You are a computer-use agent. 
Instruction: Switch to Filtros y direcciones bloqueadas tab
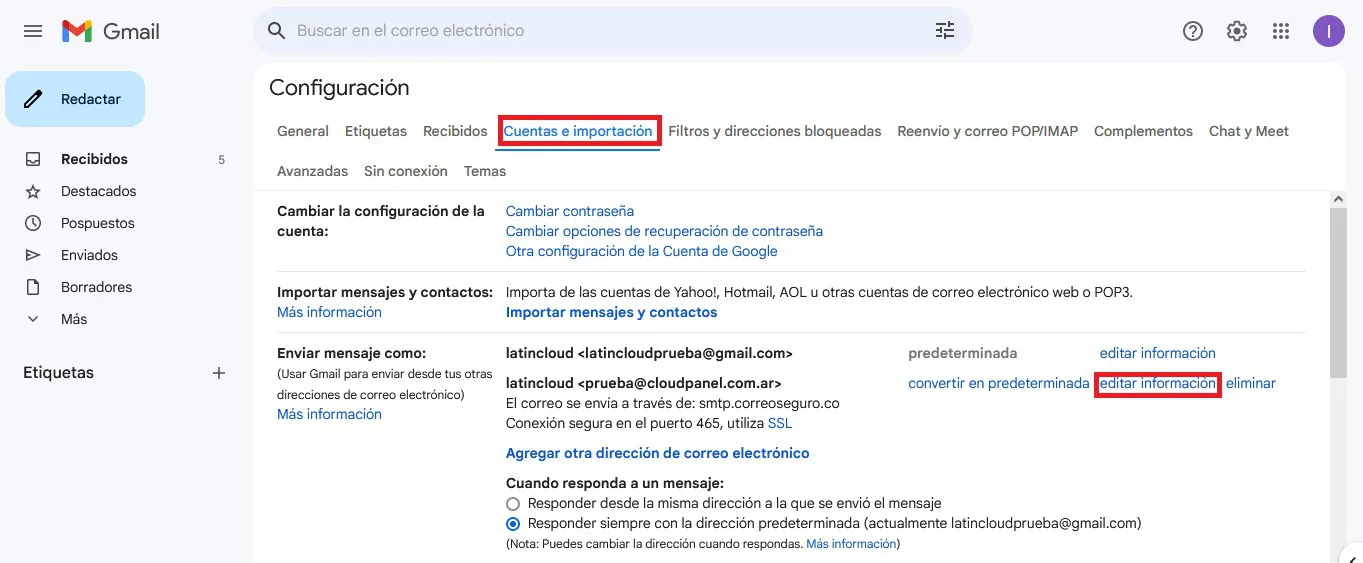click(774, 131)
